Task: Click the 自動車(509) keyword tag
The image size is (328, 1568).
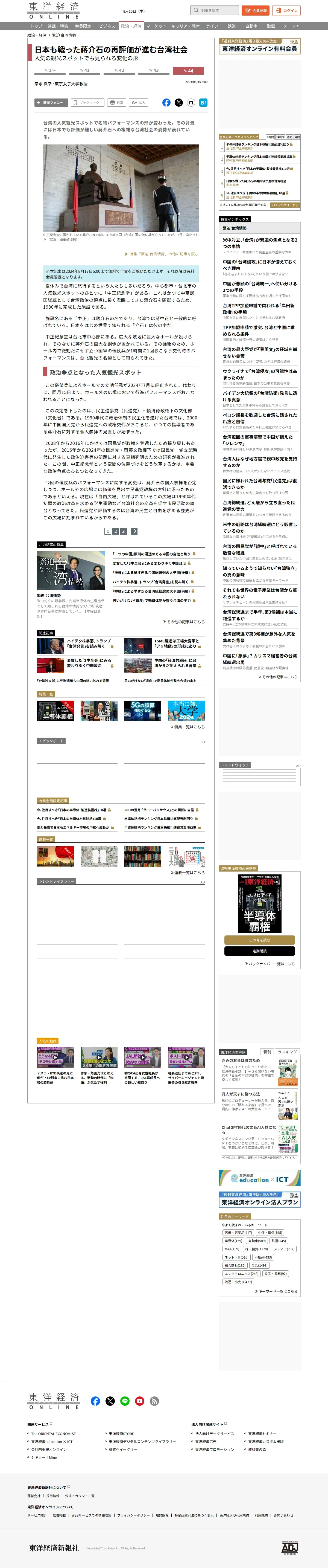Action: pos(257,1241)
